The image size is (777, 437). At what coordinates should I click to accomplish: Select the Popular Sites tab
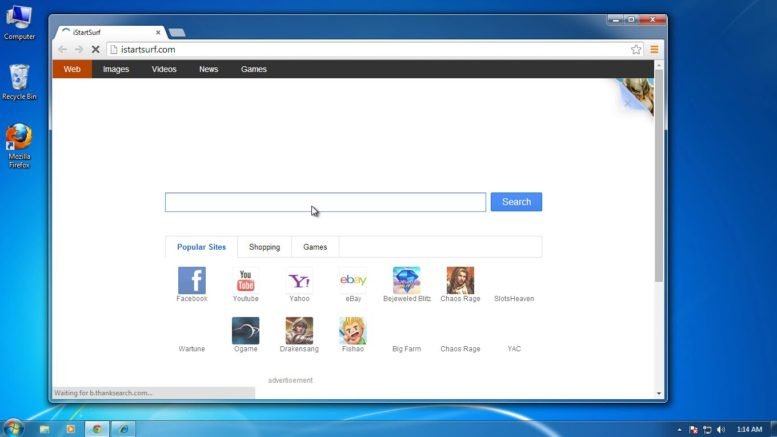point(201,247)
